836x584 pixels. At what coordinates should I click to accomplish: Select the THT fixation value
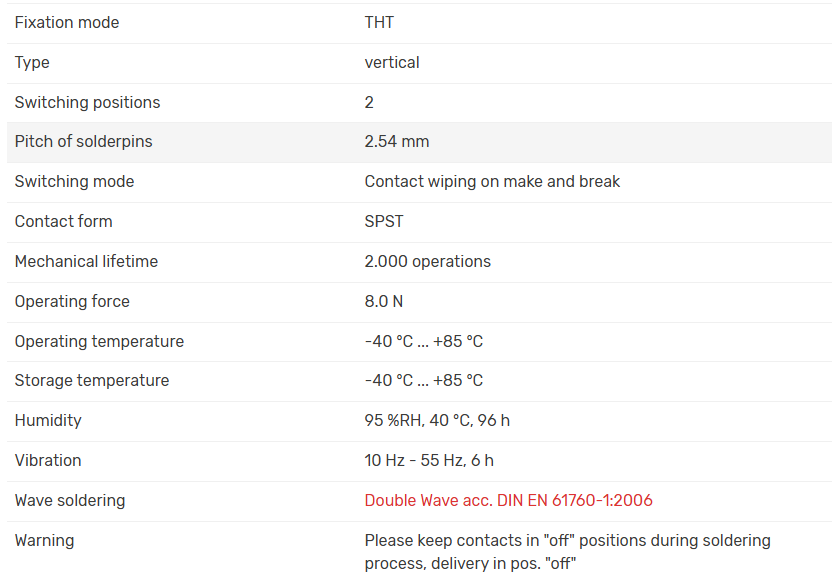[379, 23]
